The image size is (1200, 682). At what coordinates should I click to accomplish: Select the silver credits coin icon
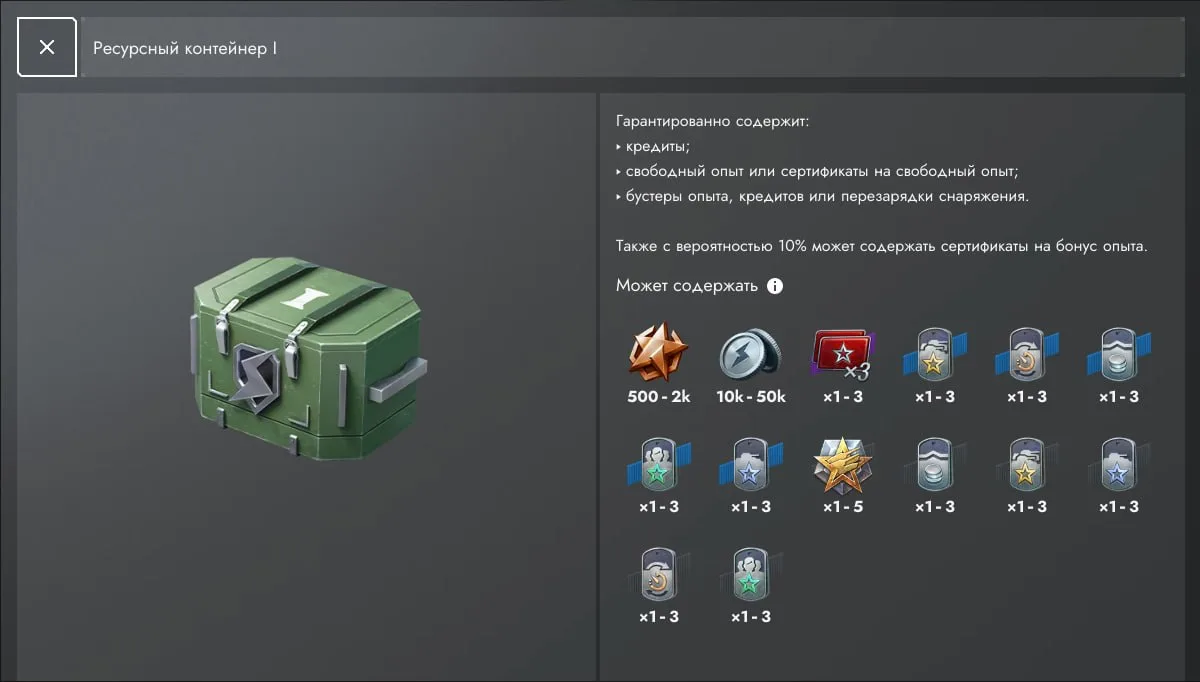click(x=751, y=353)
